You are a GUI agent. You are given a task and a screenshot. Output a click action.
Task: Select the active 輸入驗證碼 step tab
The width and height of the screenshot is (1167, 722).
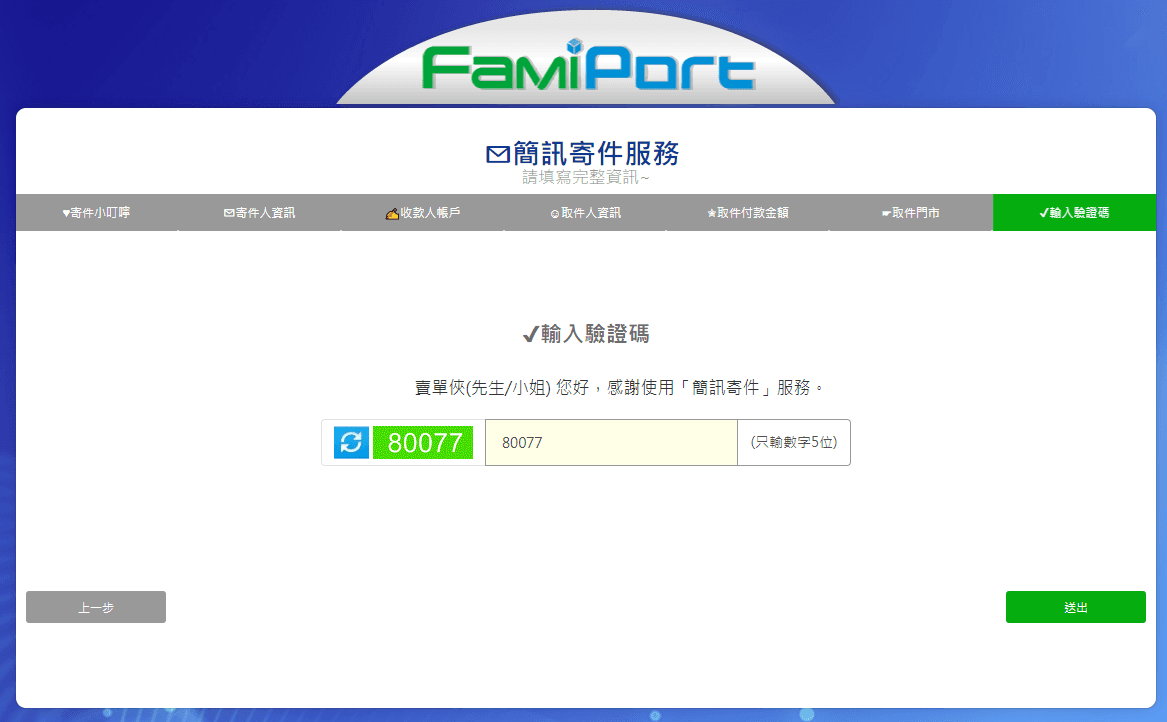tap(1074, 213)
